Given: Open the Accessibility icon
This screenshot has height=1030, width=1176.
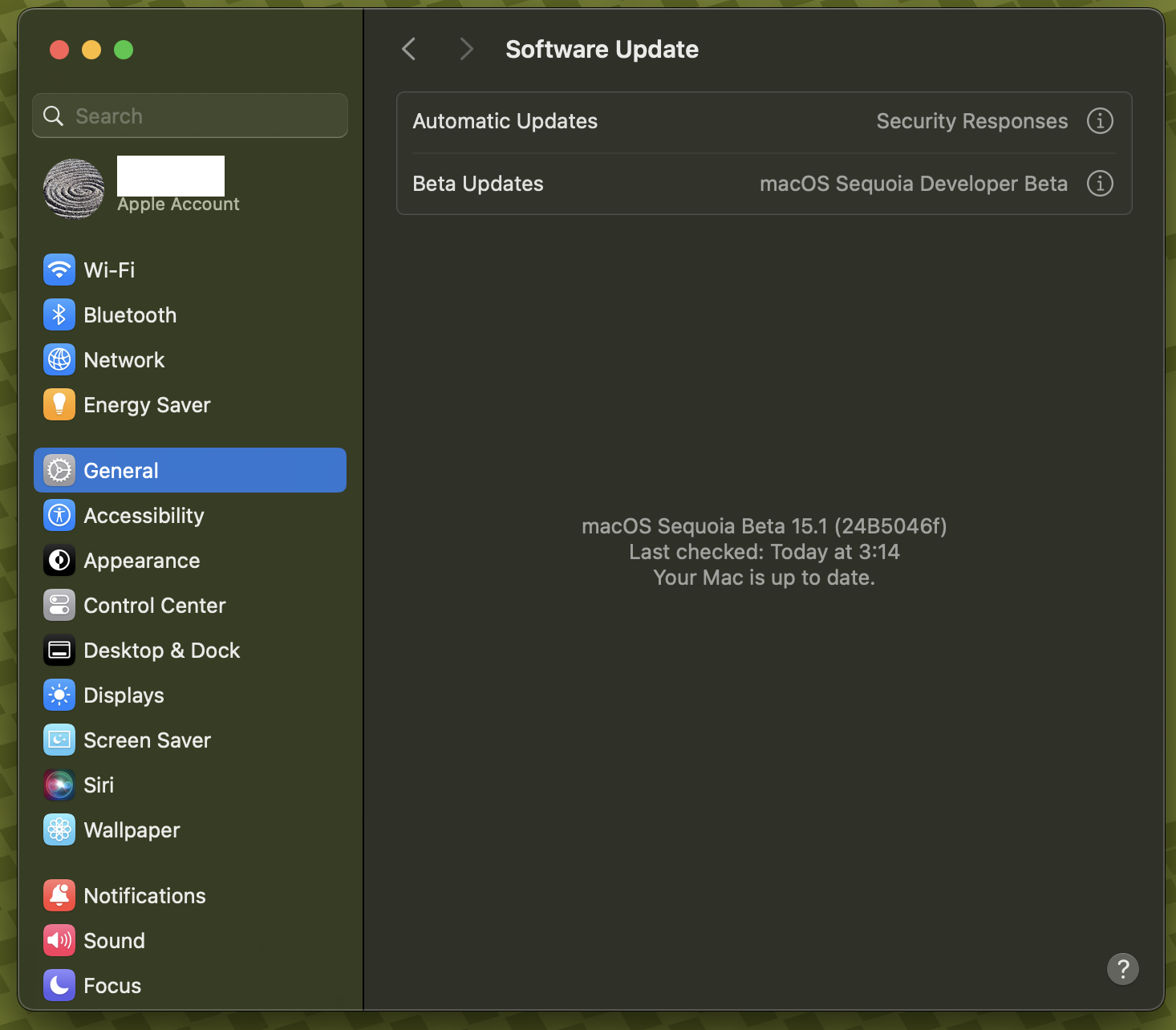Looking at the screenshot, I should (x=59, y=515).
